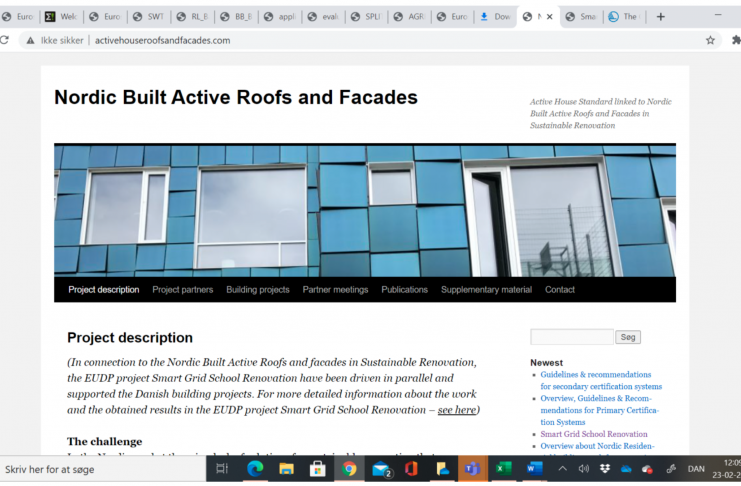The width and height of the screenshot is (741, 486).
Task: Switch to the 'Sma' tab
Action: 582,17
